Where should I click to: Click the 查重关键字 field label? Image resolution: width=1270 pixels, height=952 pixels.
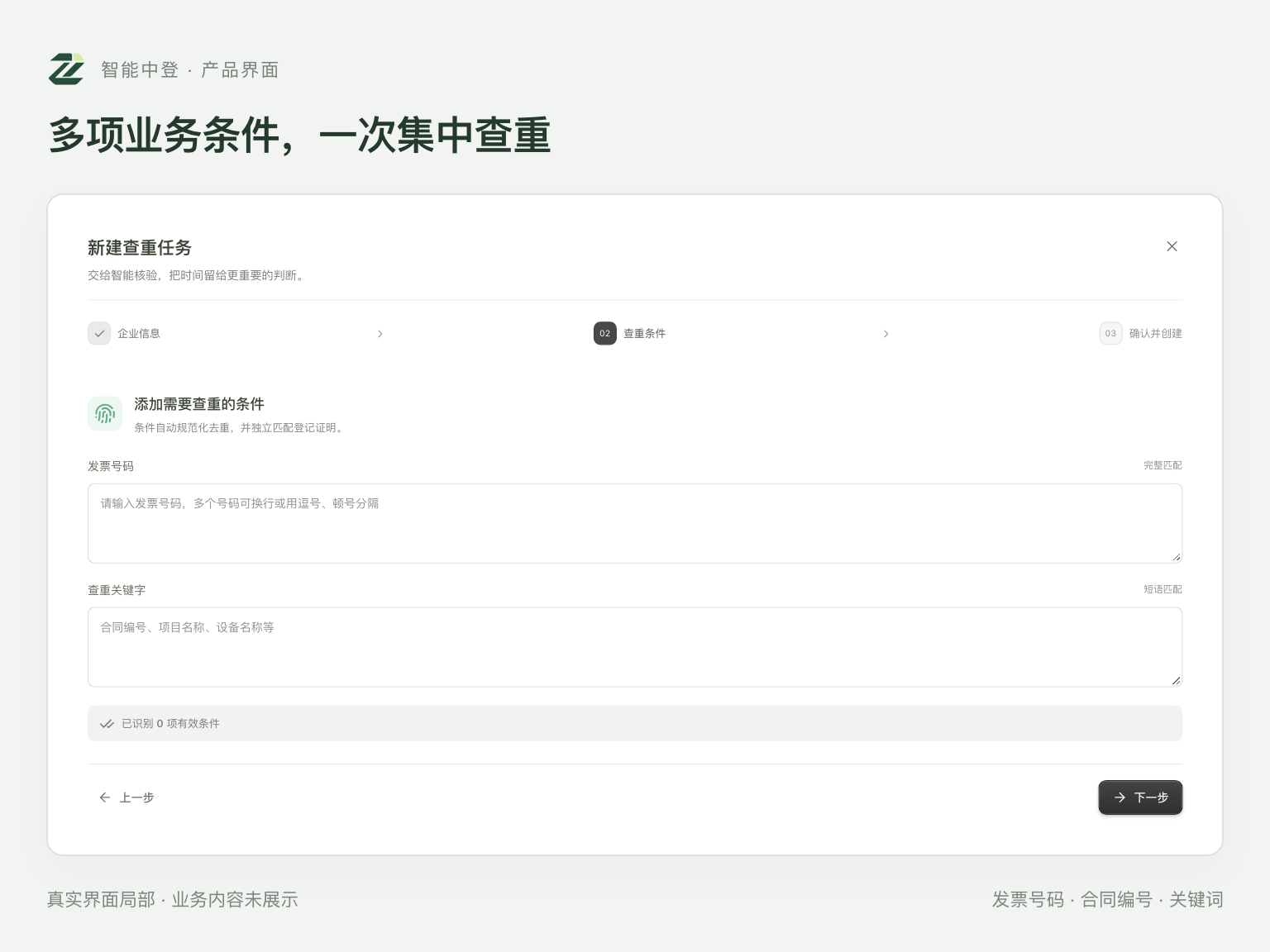[x=117, y=590]
